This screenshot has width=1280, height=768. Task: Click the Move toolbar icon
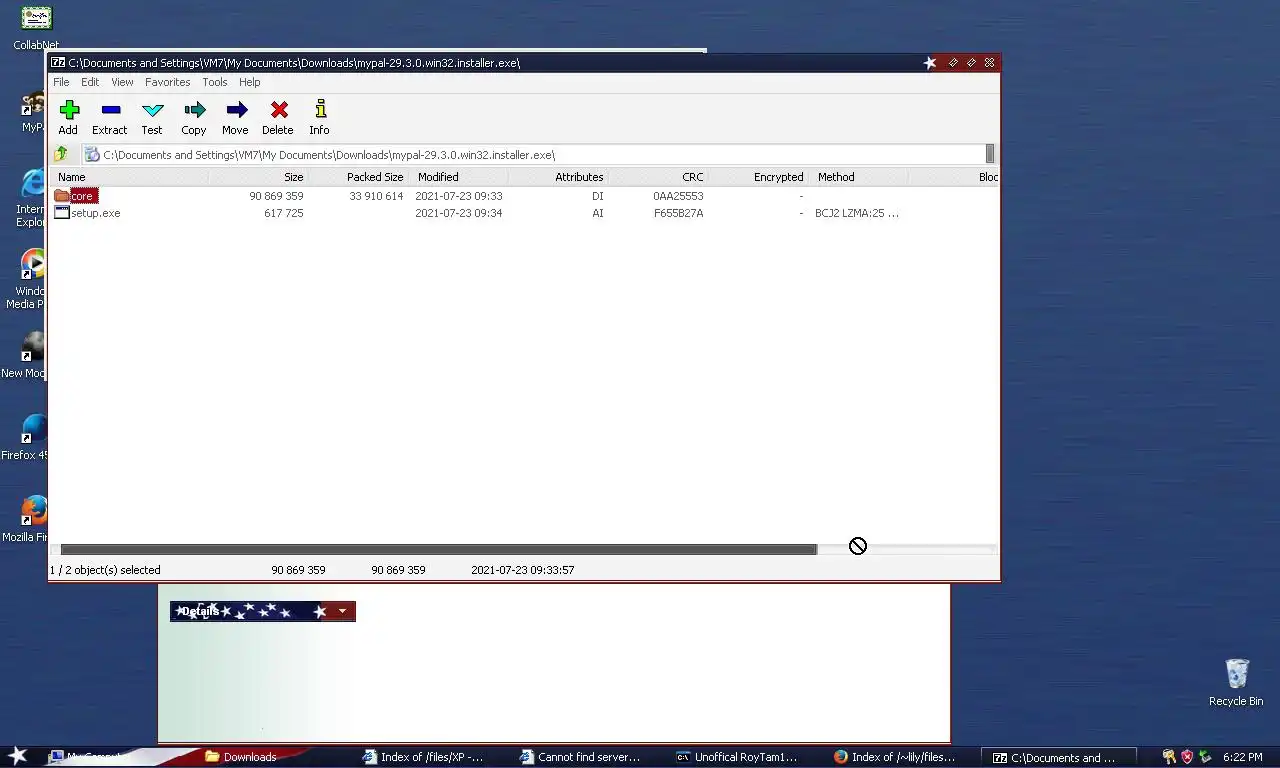(236, 110)
